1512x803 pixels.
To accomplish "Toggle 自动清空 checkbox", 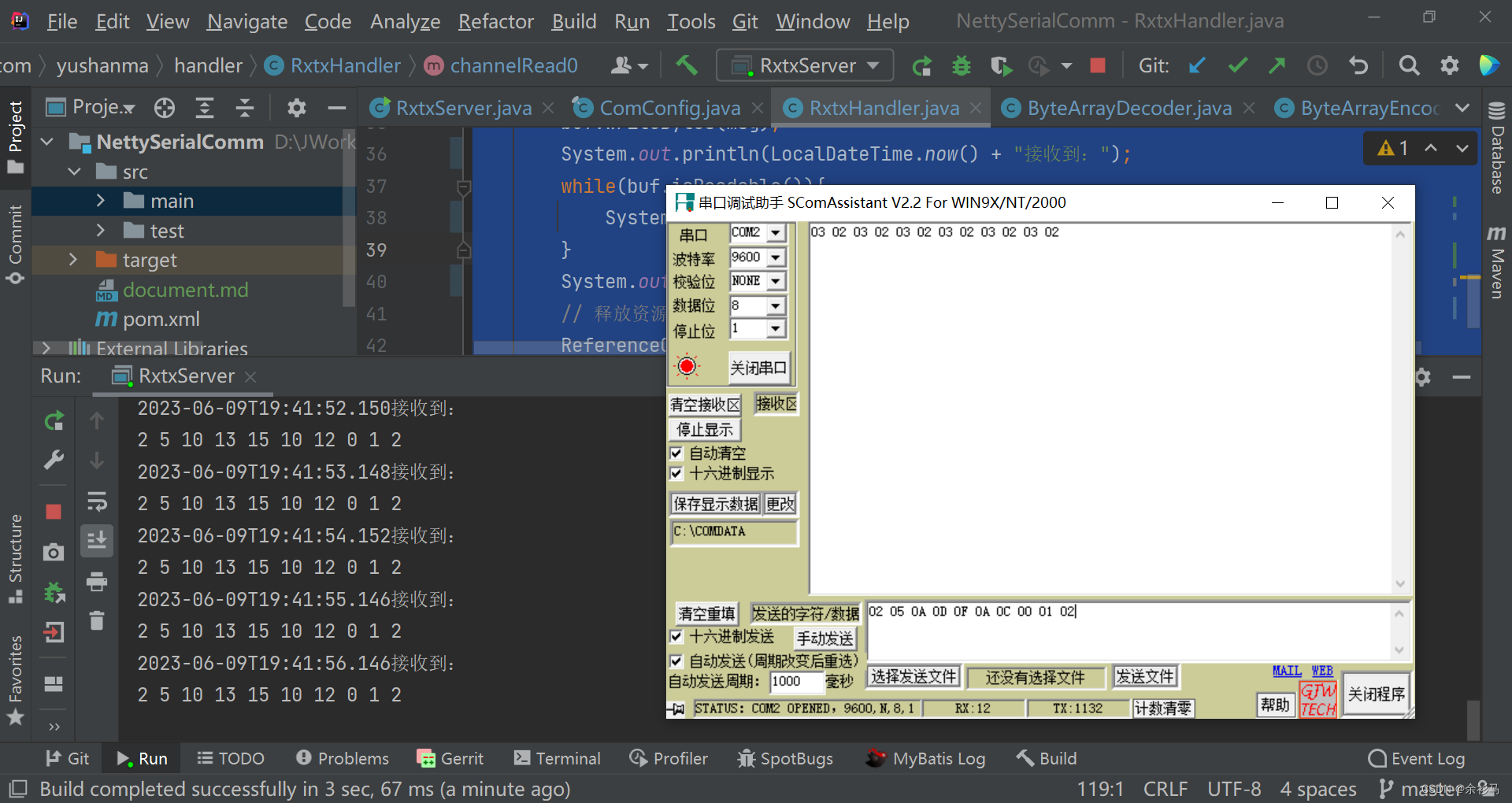I will (x=676, y=453).
